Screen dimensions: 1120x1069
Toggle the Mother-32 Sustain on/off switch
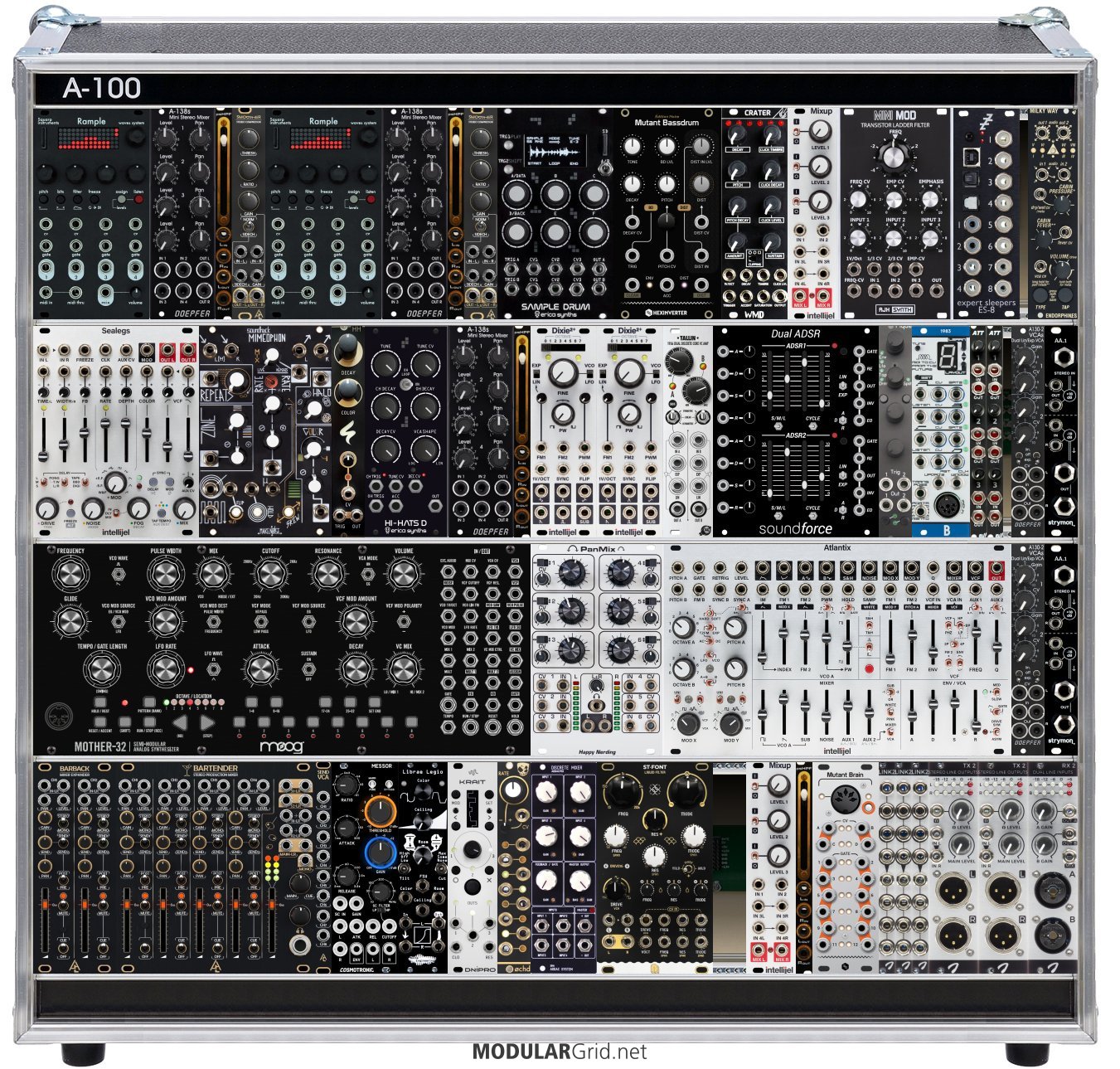point(308,668)
